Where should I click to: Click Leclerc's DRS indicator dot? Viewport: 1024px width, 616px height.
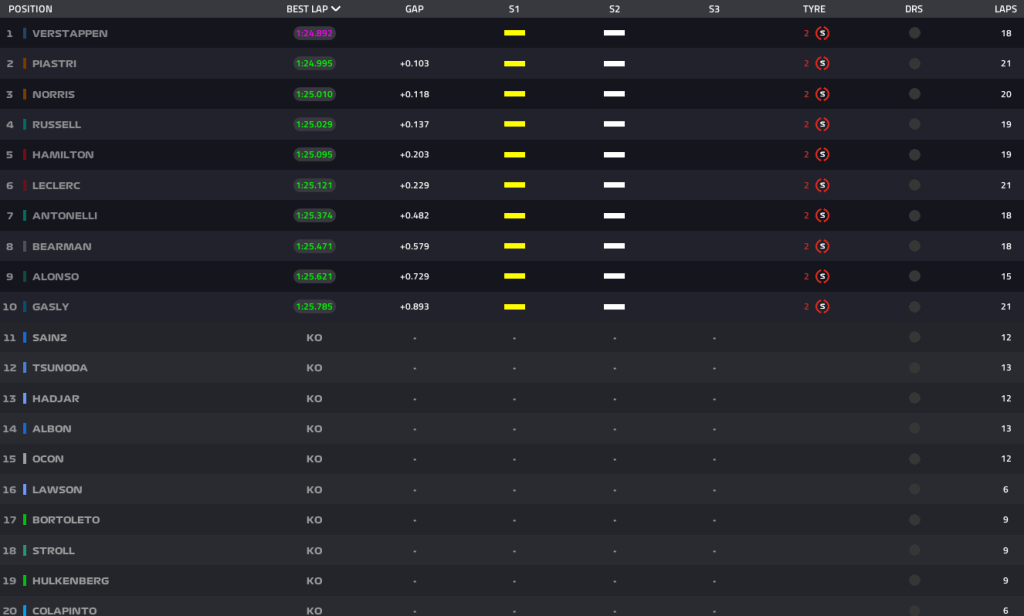coord(914,185)
